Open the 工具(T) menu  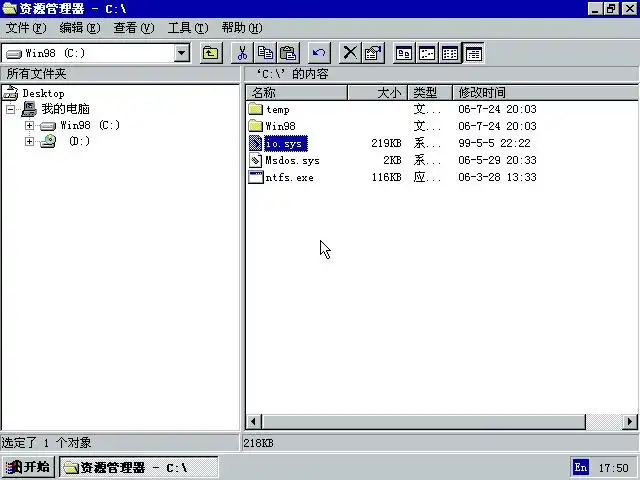click(188, 28)
